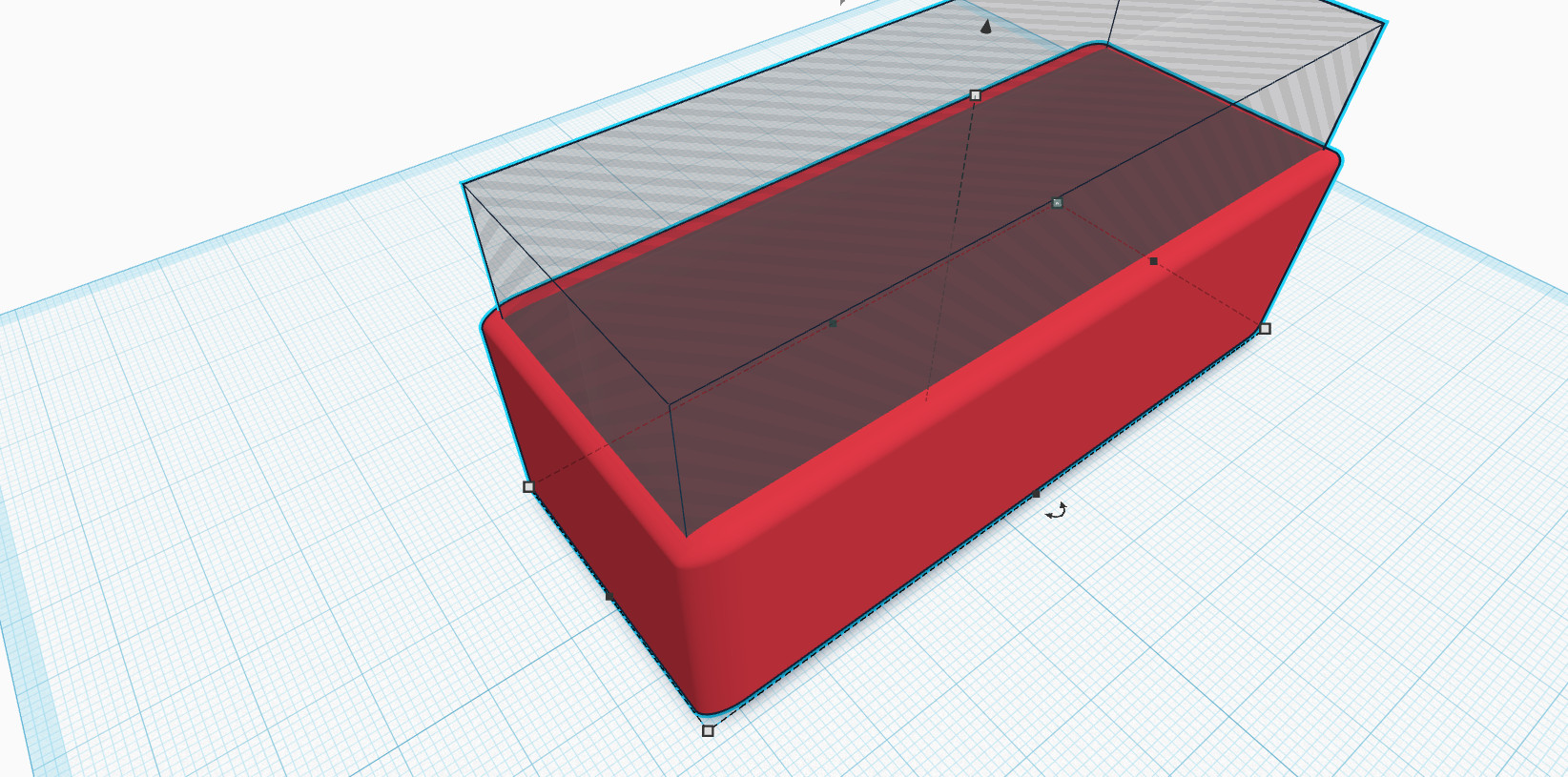1568x777 pixels.
Task: Click the black cone lift handle above shape
Action: [986, 27]
